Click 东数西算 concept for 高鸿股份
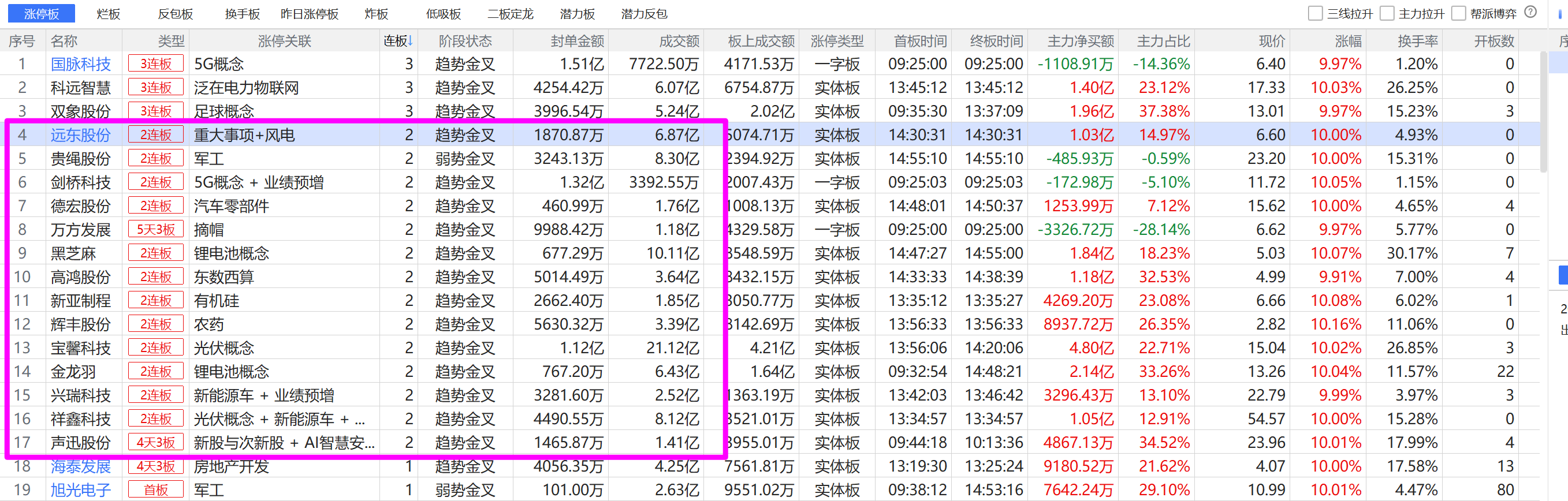Screen dimensions: 1568x501 [x=224, y=277]
